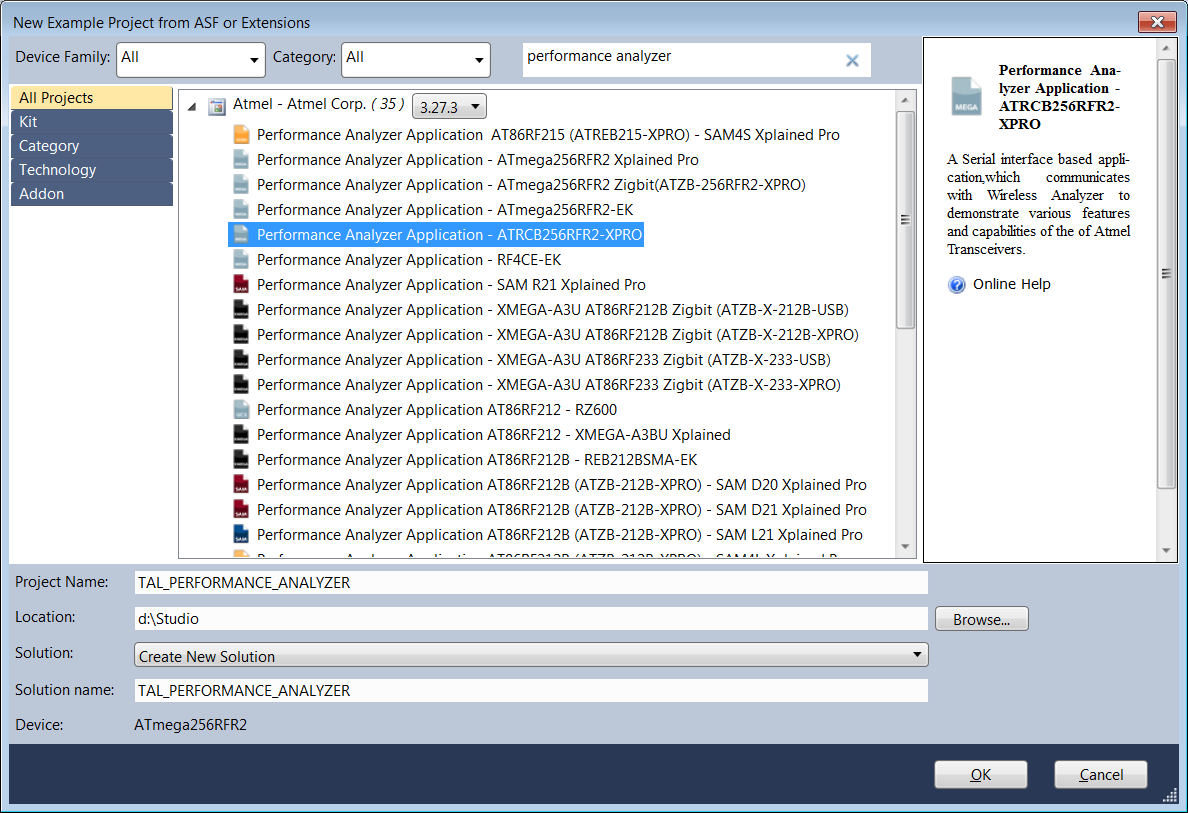The height and width of the screenshot is (813, 1188).
Task: Click icon beside AT86RF212 XMEGA-A3BU Xplained project
Action: tap(241, 435)
